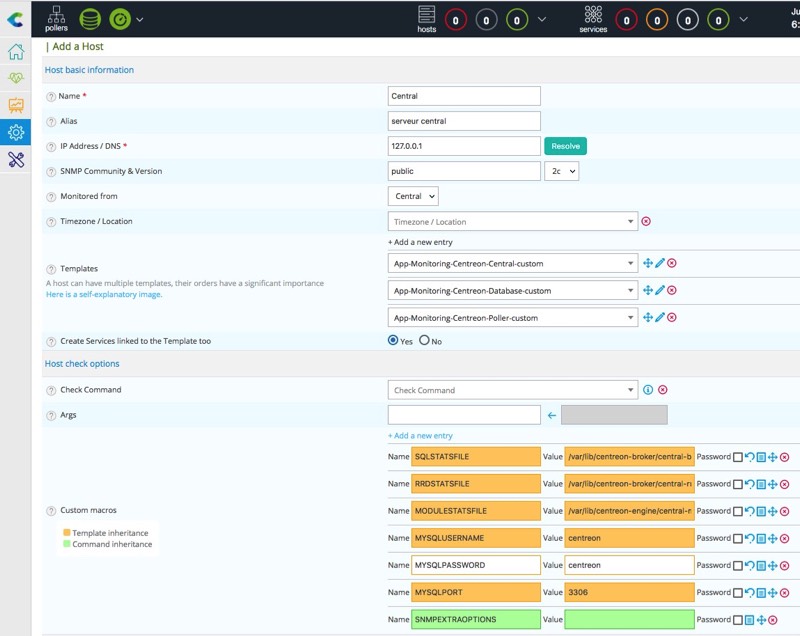Select No for Create Services linked to Template
800x636 pixels.
point(424,341)
